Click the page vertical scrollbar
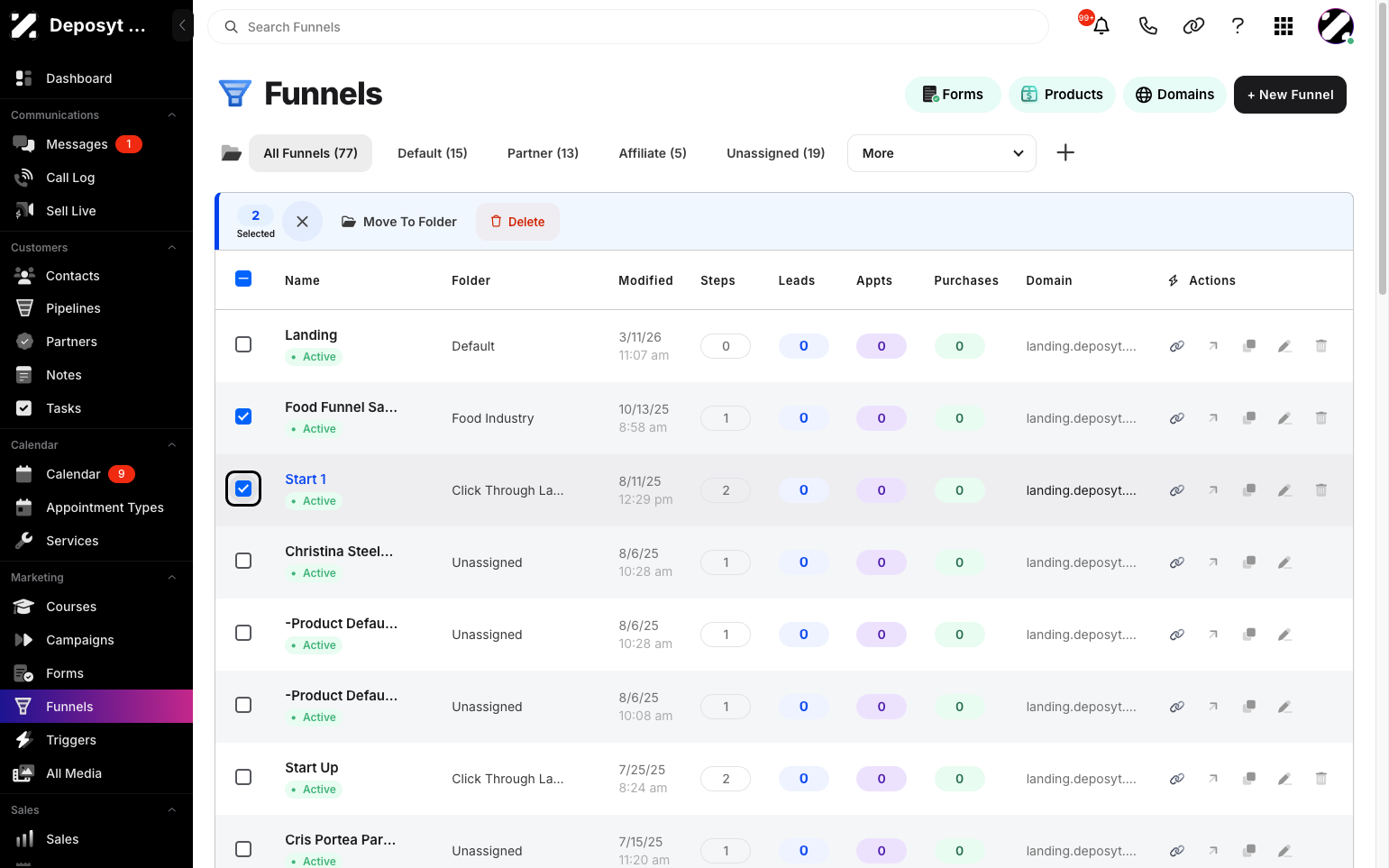The width and height of the screenshot is (1389, 868). click(1383, 149)
